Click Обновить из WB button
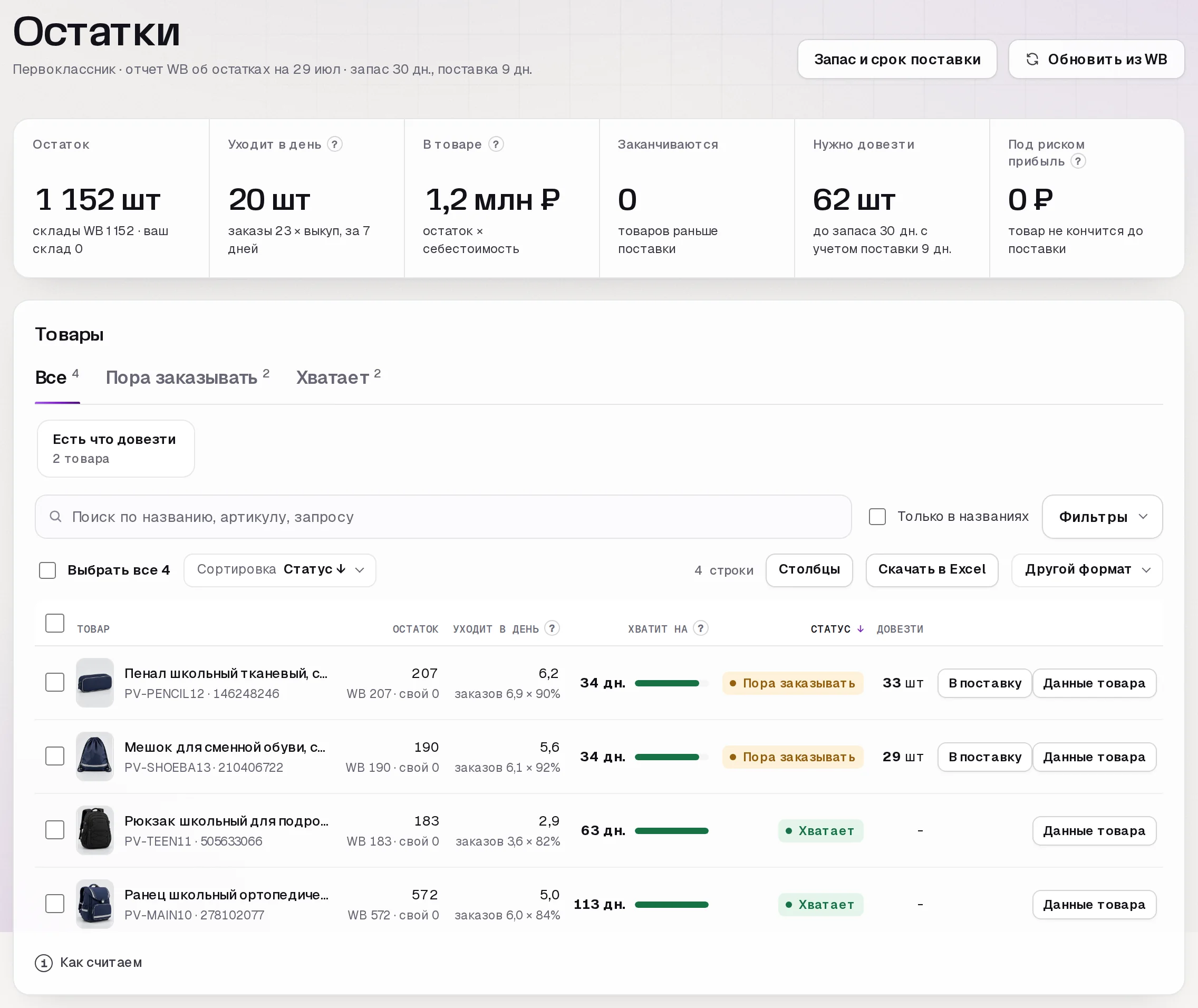 pos(1096,59)
